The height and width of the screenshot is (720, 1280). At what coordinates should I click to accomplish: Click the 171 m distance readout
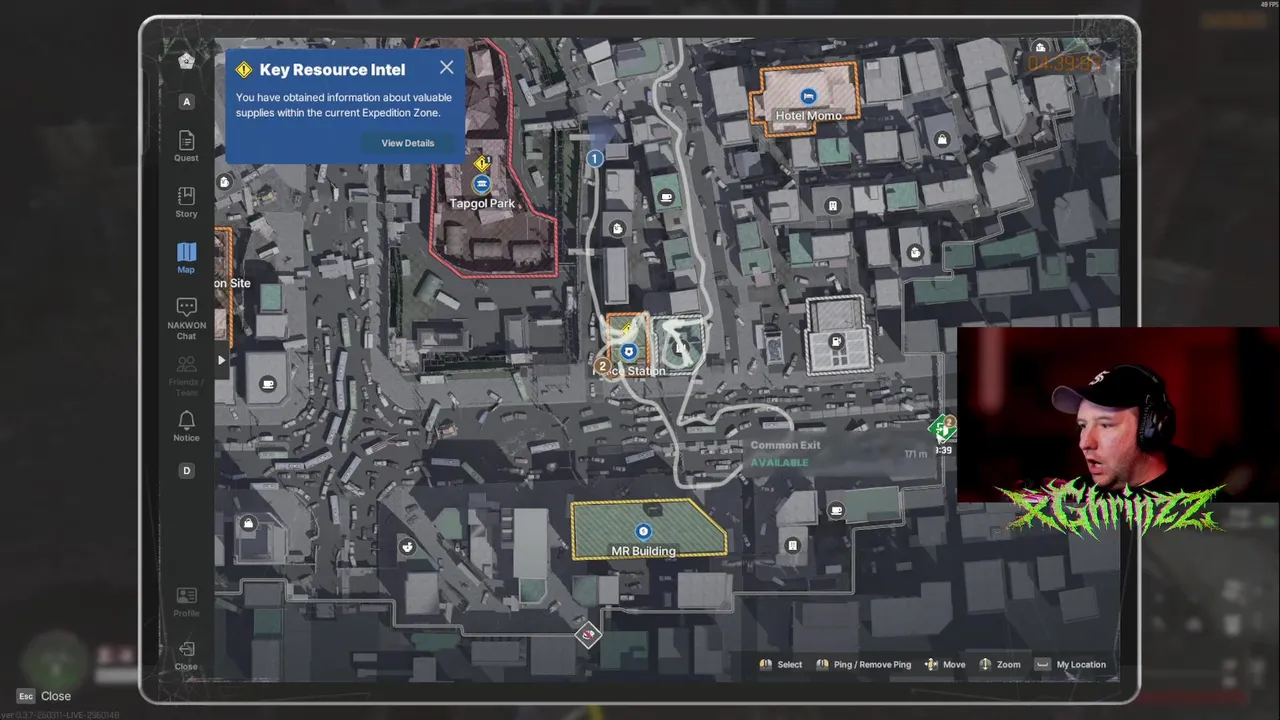915,454
